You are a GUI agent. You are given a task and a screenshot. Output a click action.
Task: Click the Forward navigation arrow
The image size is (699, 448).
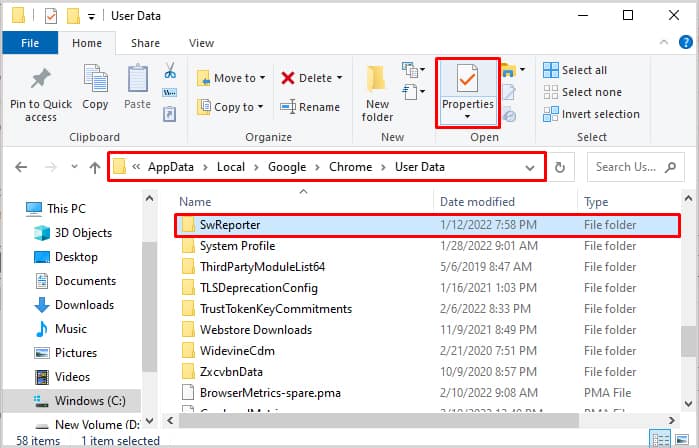[51, 167]
